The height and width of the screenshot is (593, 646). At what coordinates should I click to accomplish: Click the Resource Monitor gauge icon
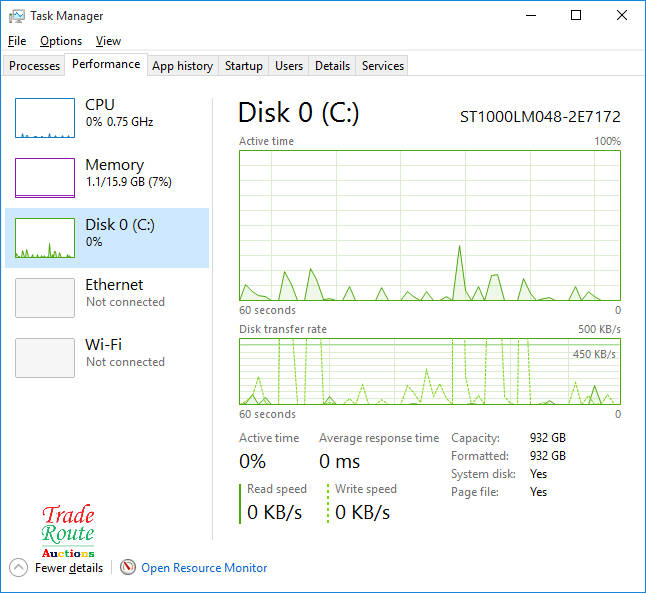click(x=128, y=567)
